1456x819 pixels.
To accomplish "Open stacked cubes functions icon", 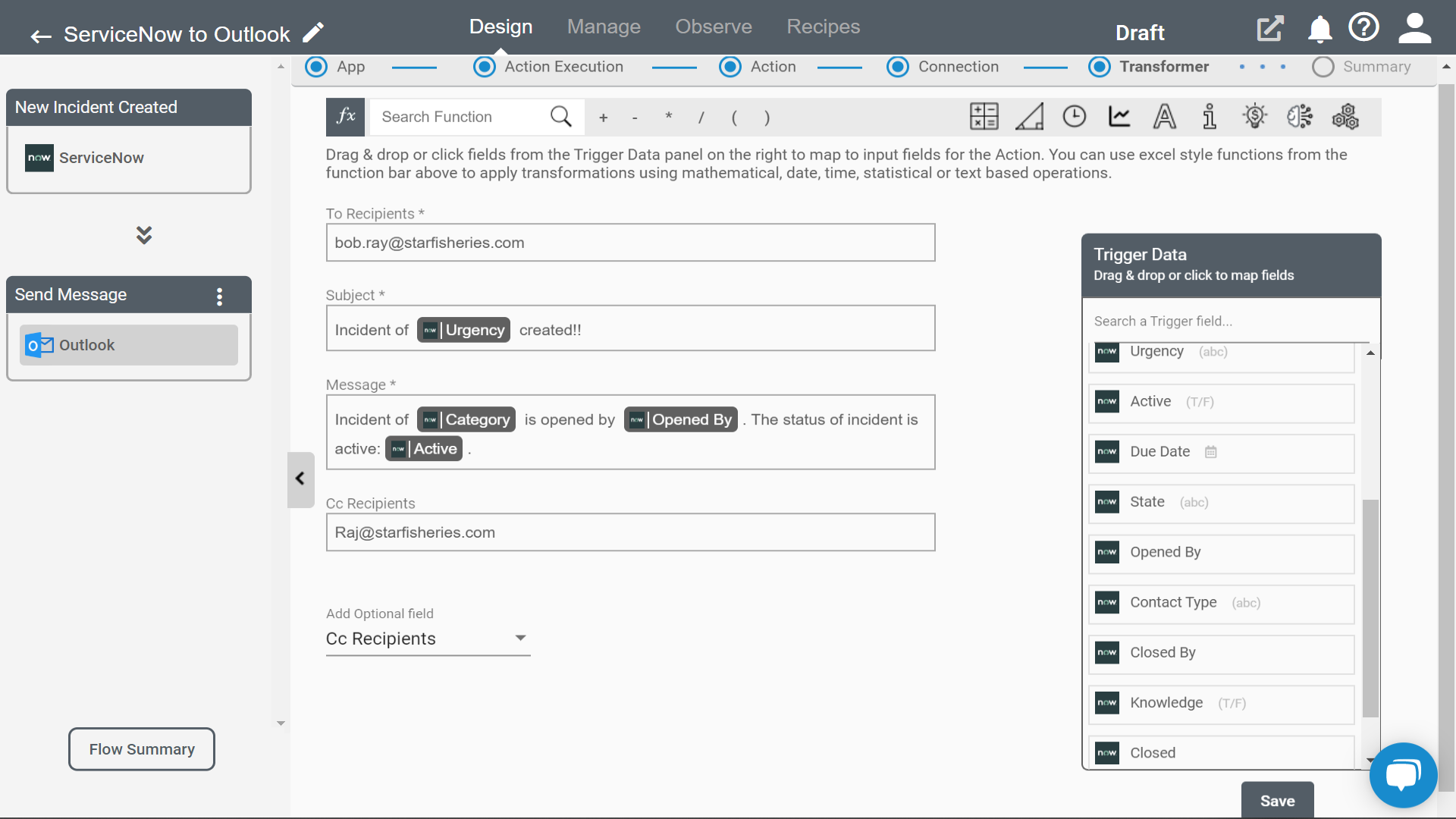I will point(1345,117).
